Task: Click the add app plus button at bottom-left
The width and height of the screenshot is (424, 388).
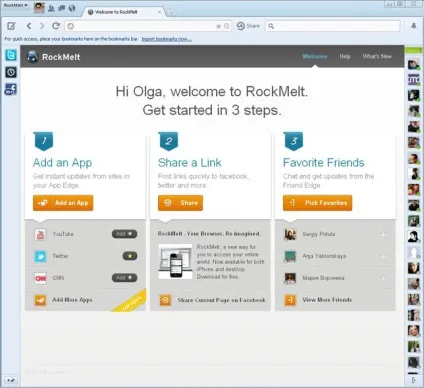Action: (11, 380)
